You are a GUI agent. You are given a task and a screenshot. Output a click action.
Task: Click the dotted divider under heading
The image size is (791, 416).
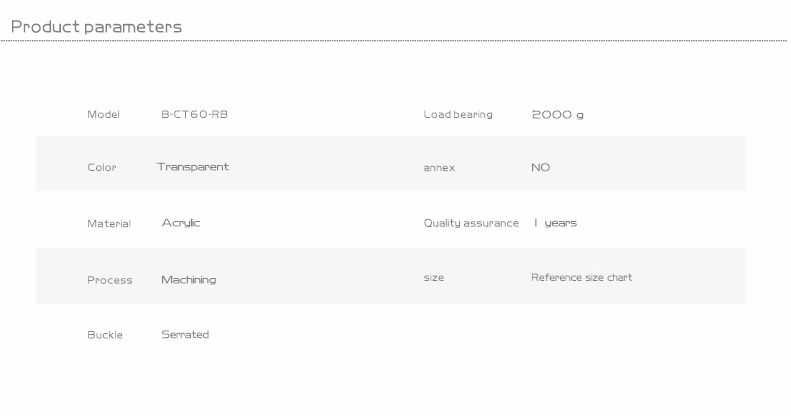pos(393,40)
